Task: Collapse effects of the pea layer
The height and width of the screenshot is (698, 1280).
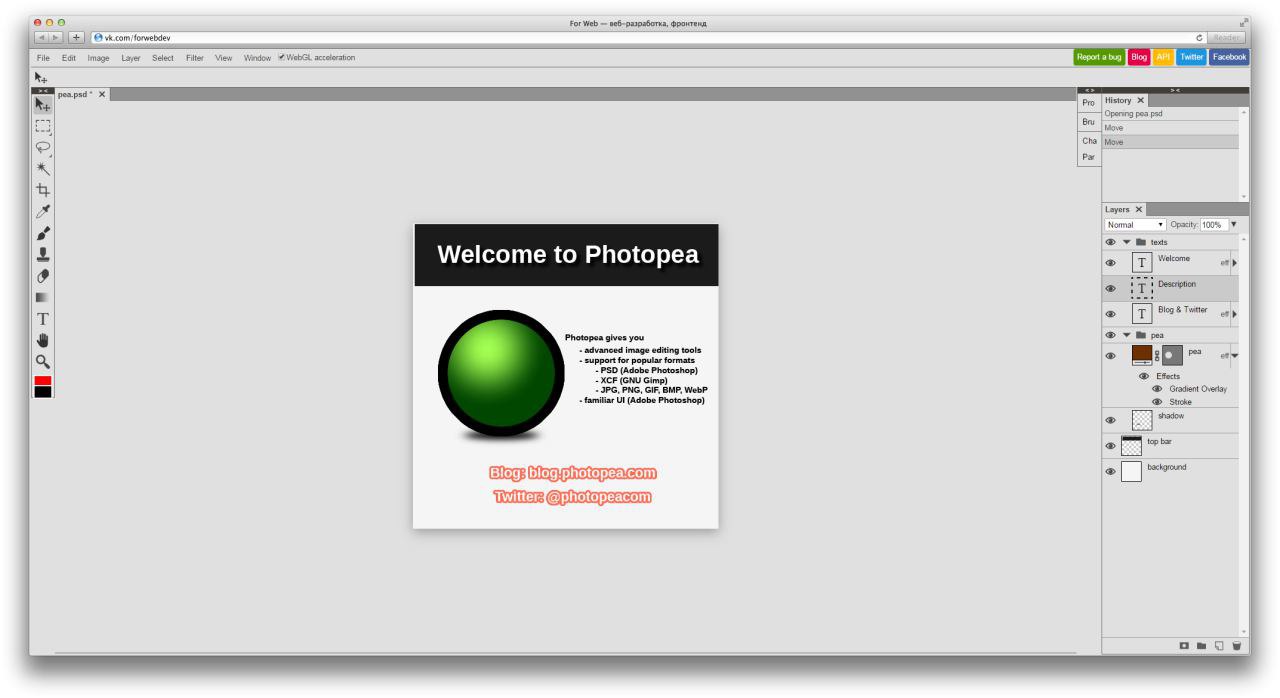Action: [x=1234, y=355]
